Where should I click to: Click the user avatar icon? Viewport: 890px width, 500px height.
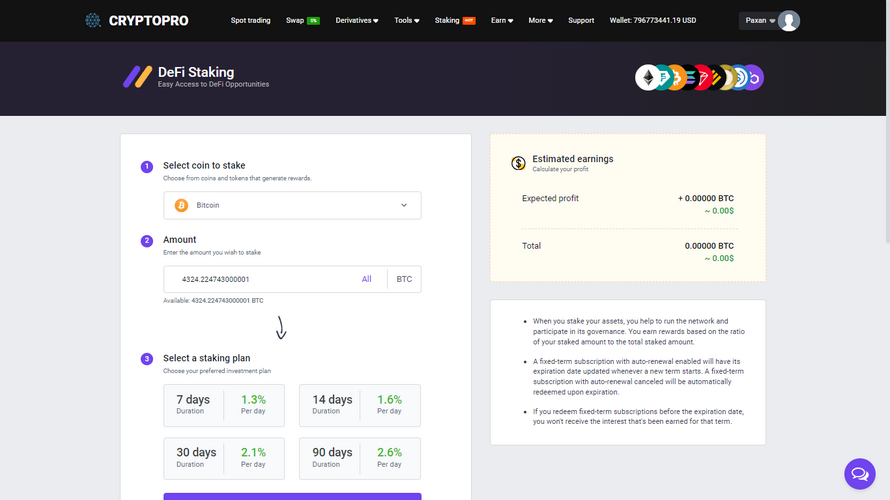pyautogui.click(x=788, y=21)
